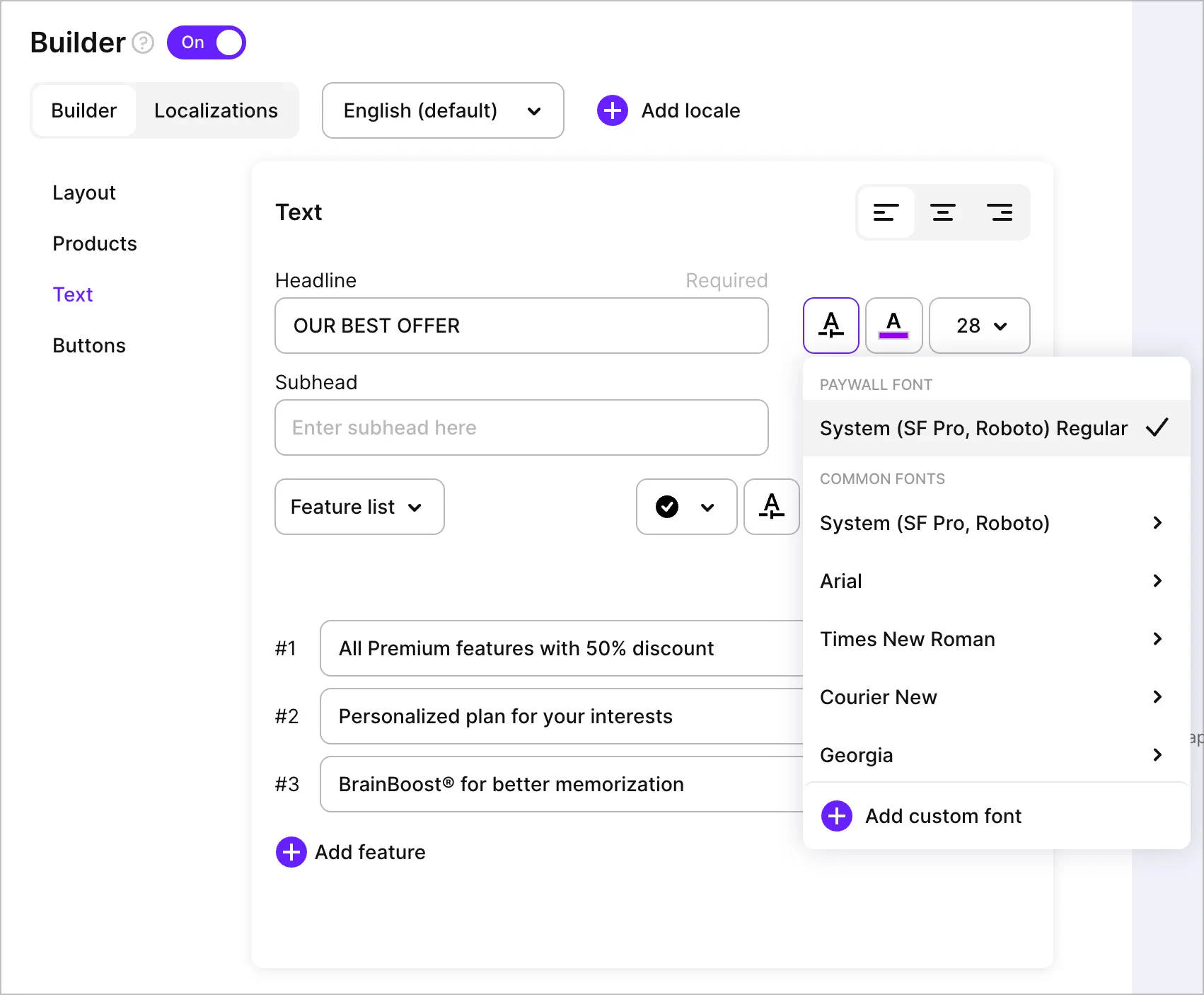Open the headline font size 28 dropdown
This screenshot has width=1204, height=995.
979,326
